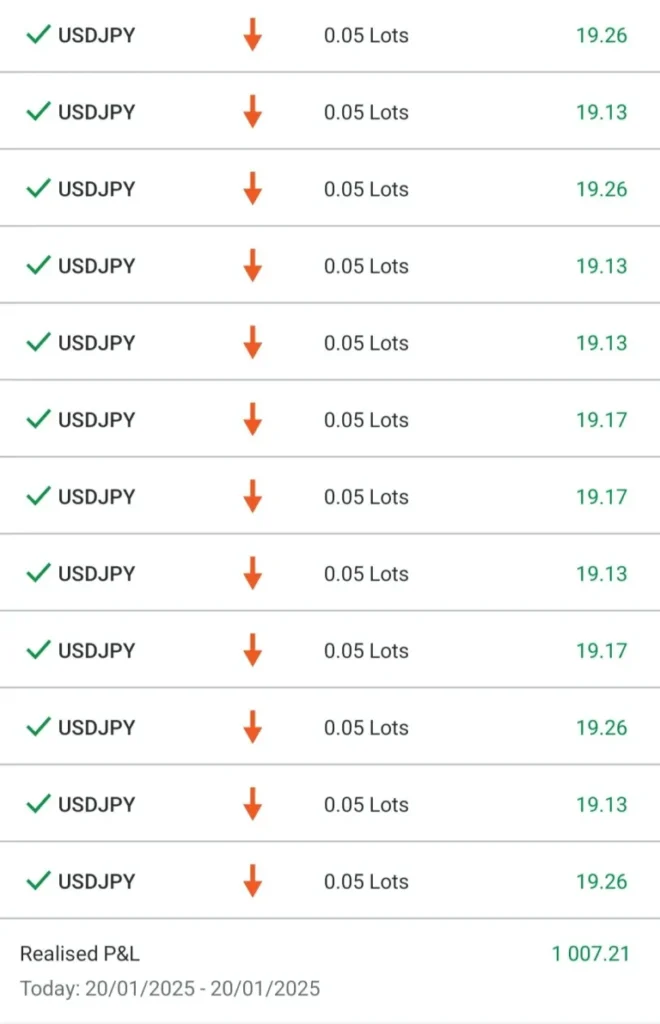Select the 19.17 profit in the seventh row
The height and width of the screenshot is (1024, 660).
point(601,497)
